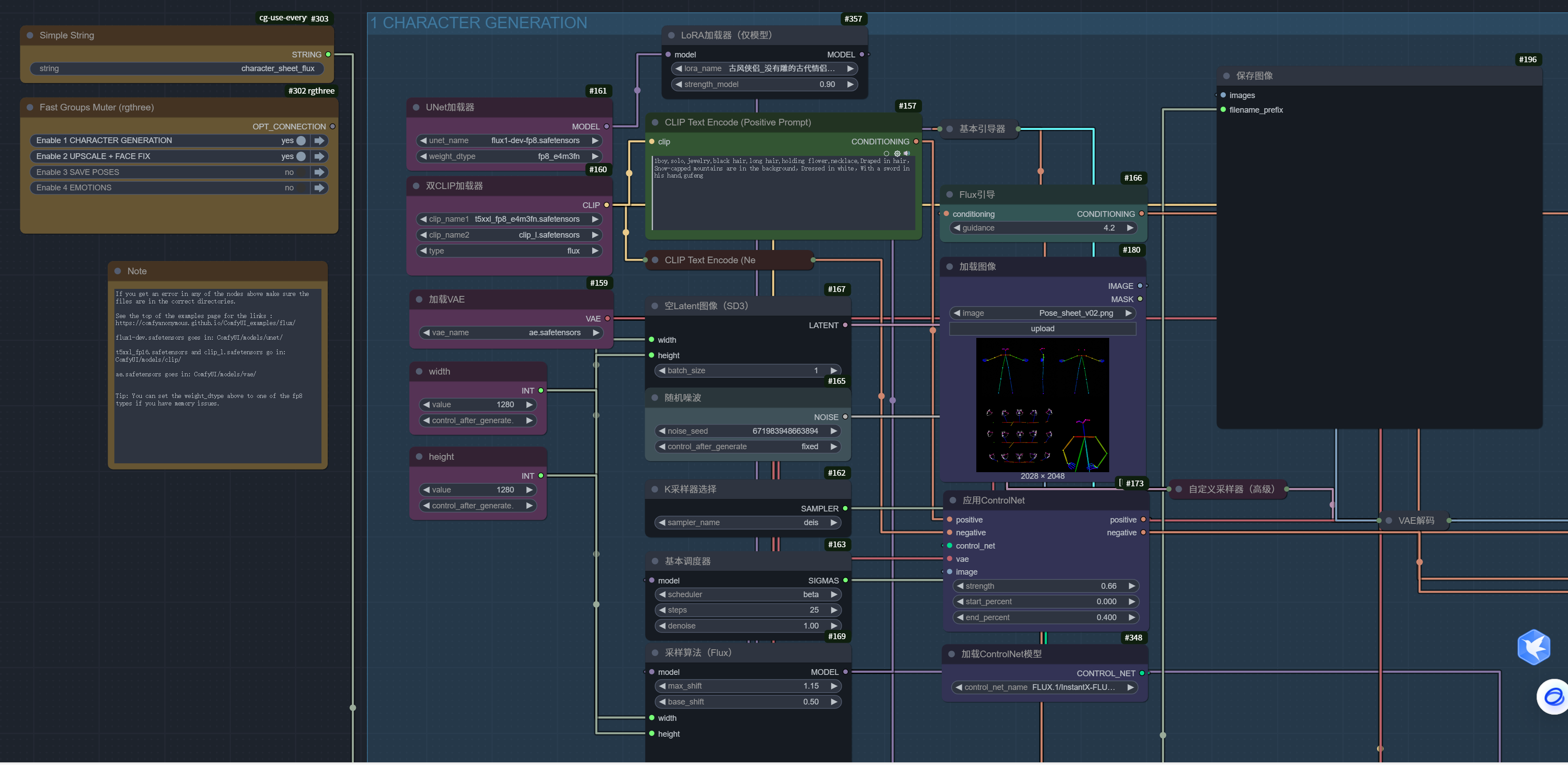The image size is (1568, 765).
Task: Collapse the CLIP Text Encode Positive Prompt node dot
Action: point(655,122)
